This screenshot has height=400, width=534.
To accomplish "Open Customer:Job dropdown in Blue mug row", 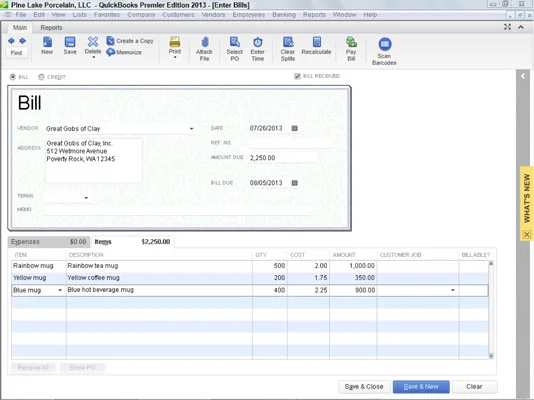I will click(x=453, y=290).
